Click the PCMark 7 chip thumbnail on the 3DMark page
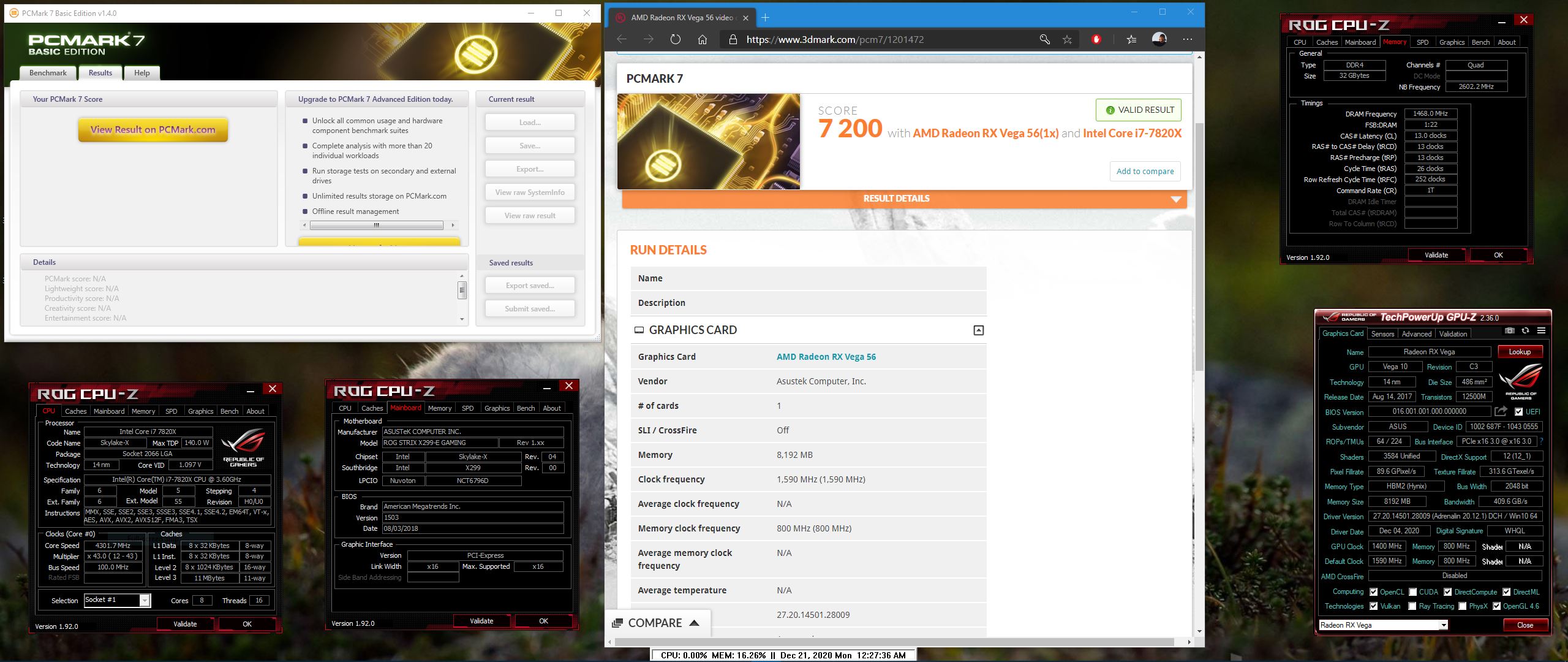 coord(709,142)
